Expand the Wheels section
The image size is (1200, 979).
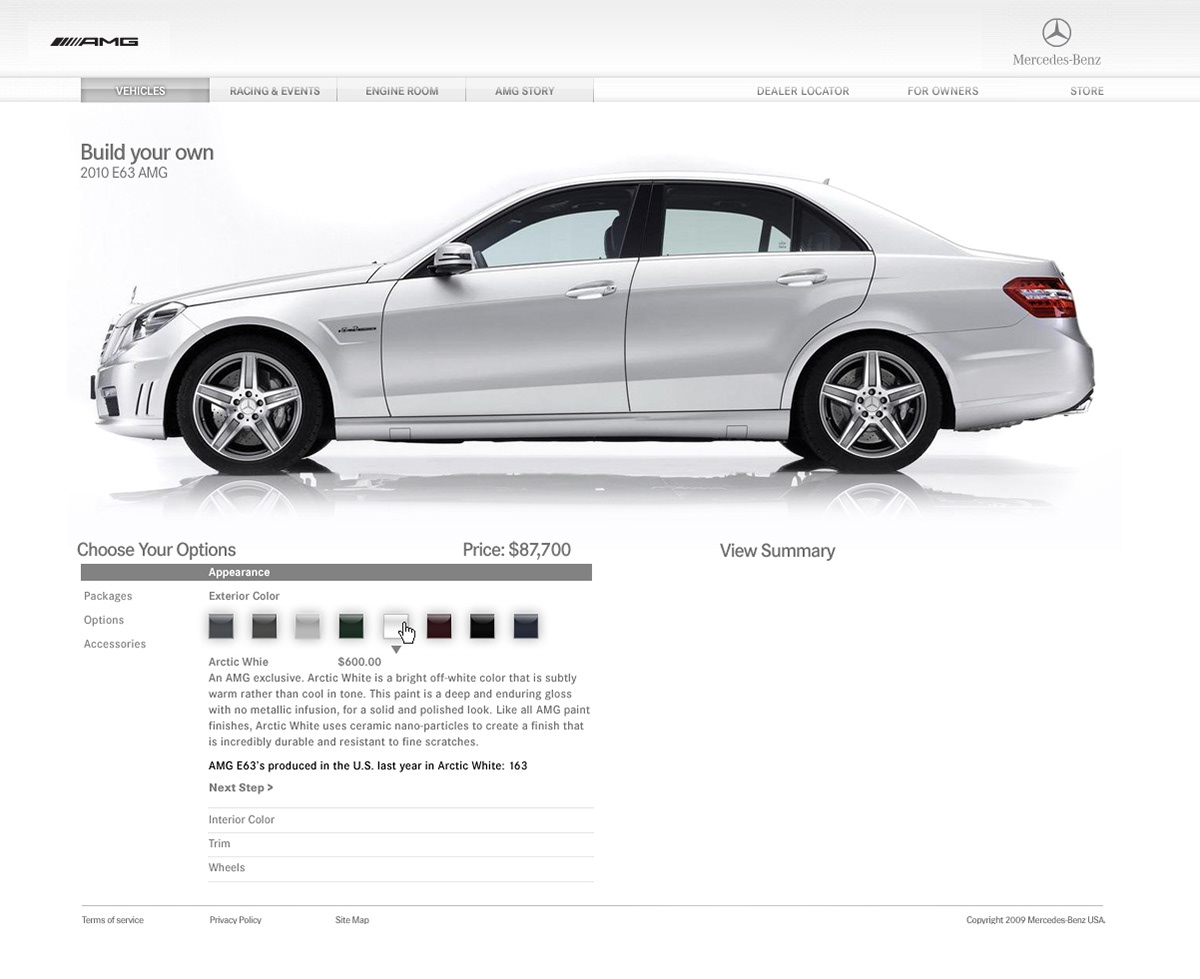point(401,868)
